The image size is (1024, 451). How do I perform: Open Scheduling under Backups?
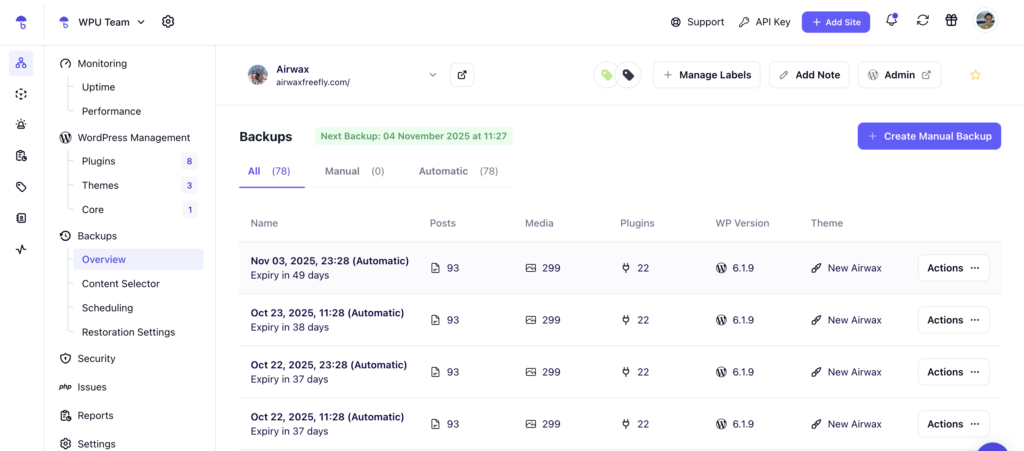(x=107, y=308)
